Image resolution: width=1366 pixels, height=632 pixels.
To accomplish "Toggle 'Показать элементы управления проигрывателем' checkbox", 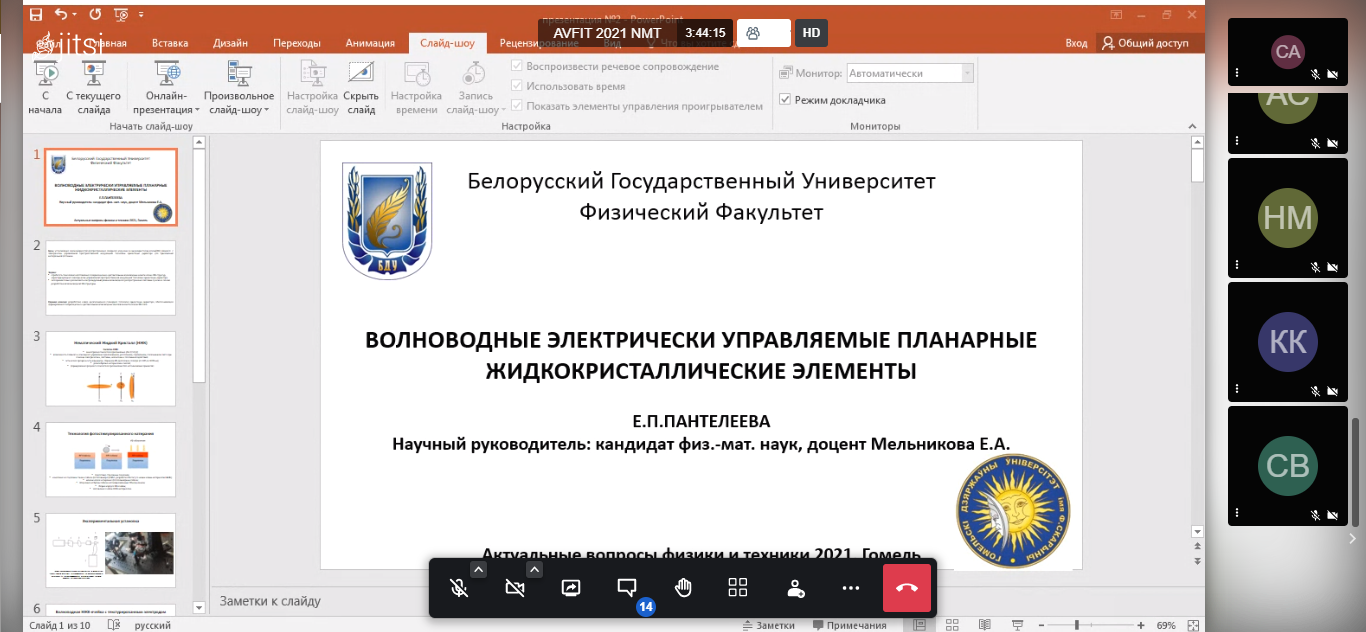I will coord(517,106).
